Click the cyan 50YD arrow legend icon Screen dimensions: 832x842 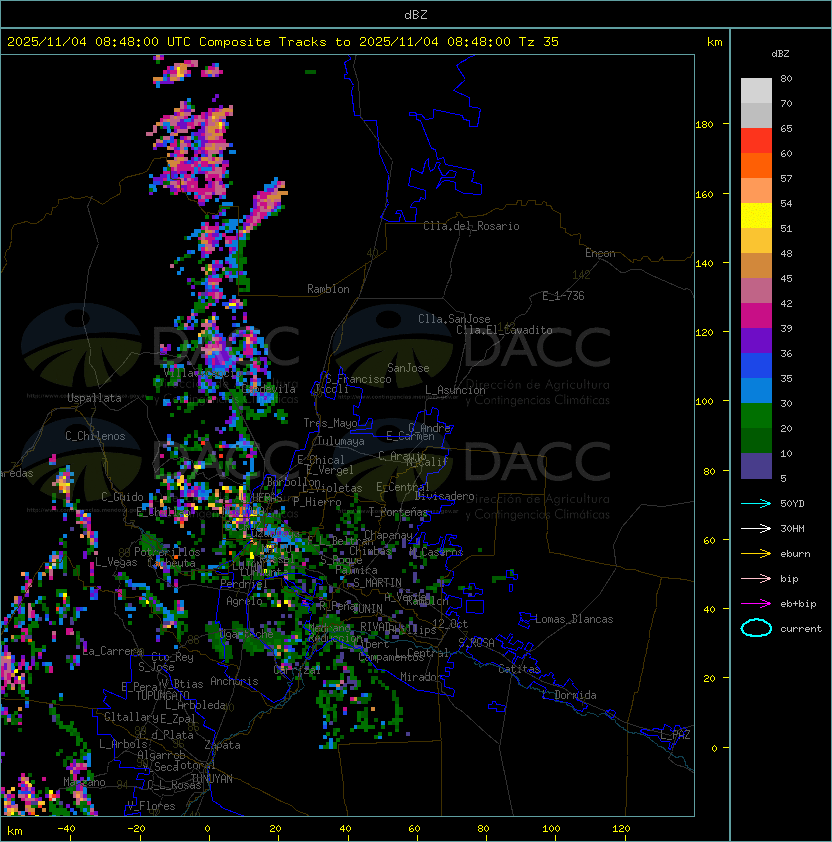point(756,503)
